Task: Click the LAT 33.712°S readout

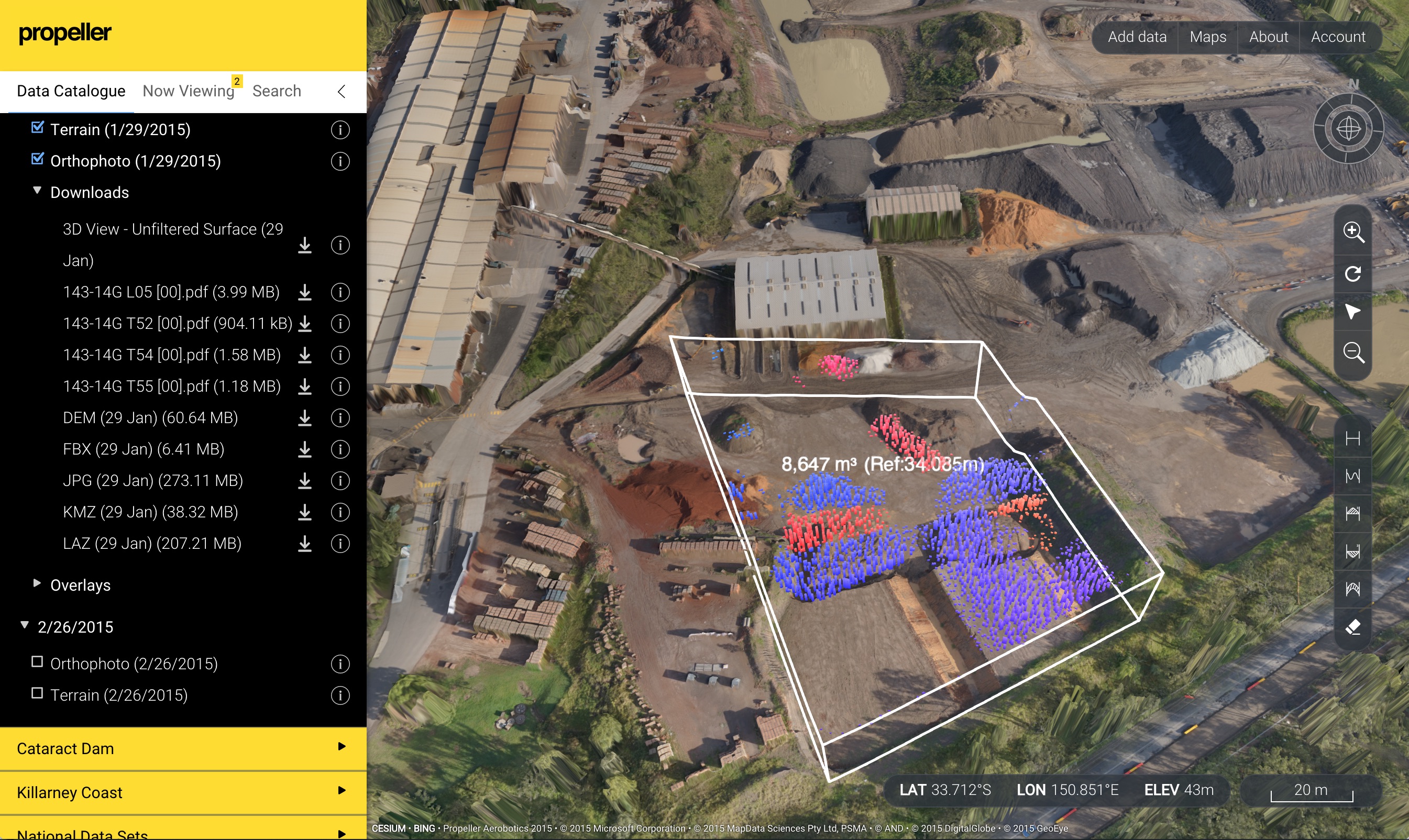Action: 945,790
